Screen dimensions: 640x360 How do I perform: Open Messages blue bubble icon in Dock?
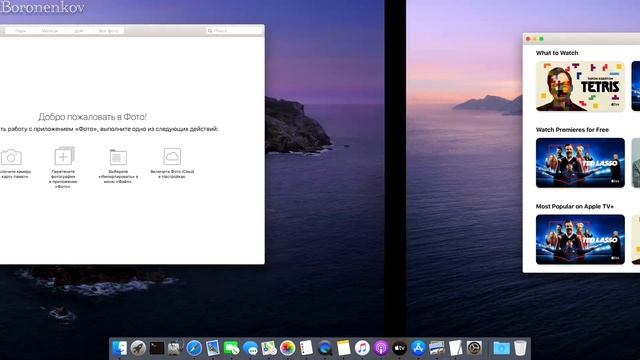[250, 348]
